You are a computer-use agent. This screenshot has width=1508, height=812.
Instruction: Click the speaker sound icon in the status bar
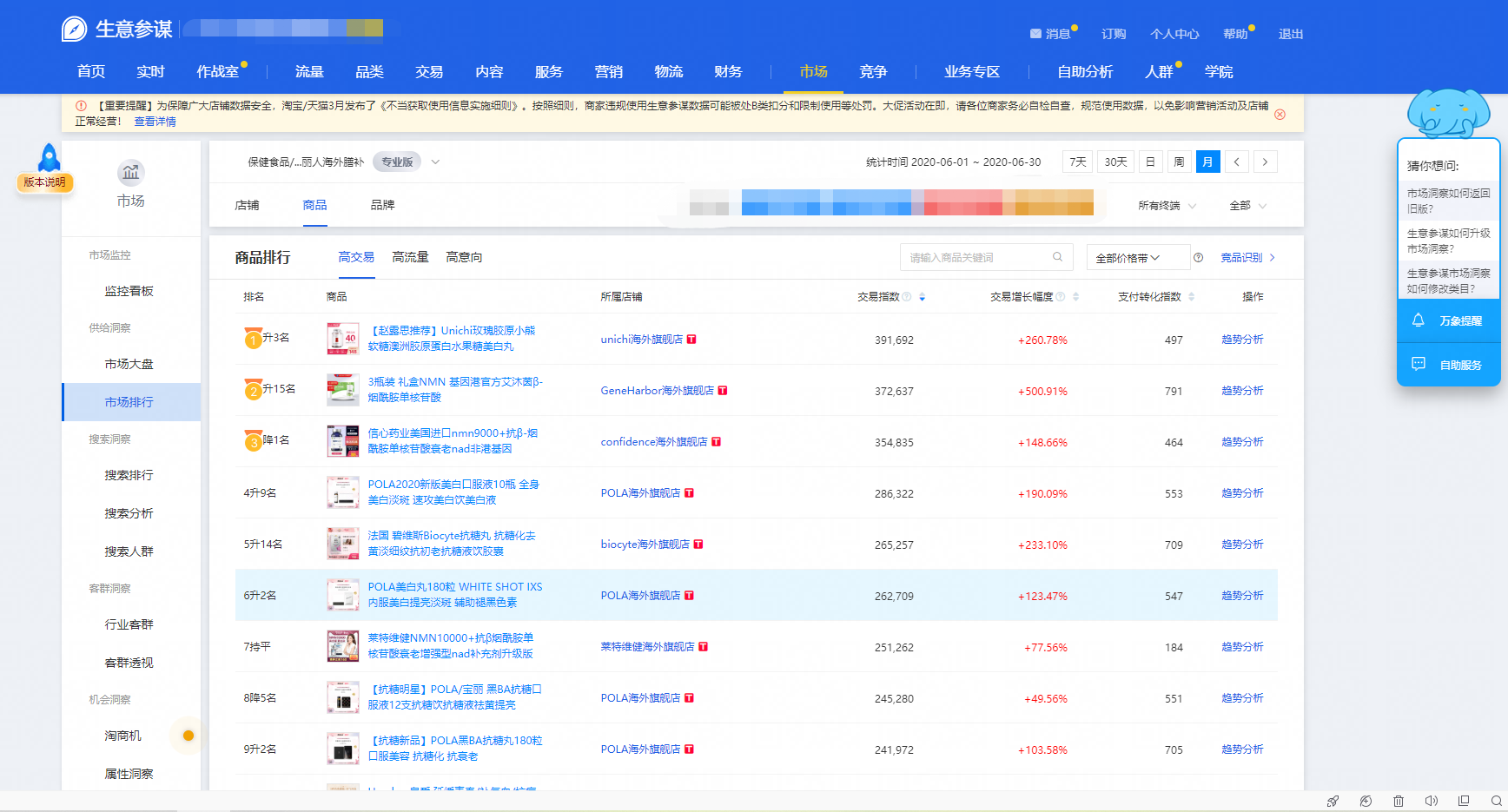coord(1431,801)
